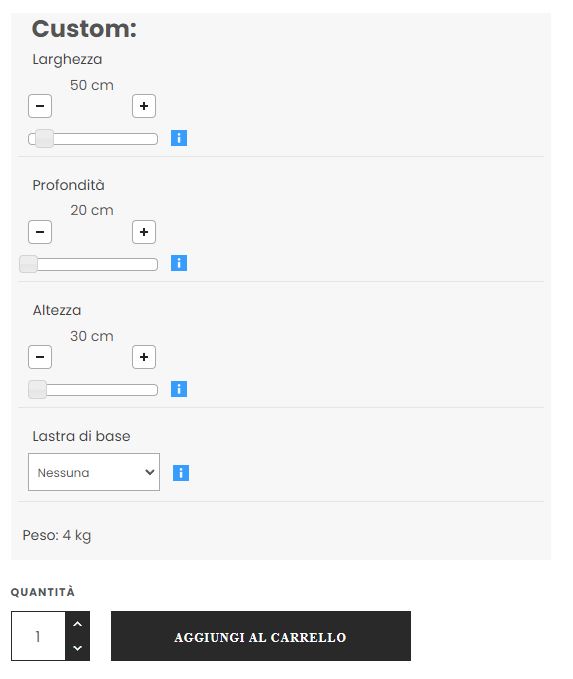Decrease Altezza with the minus button
Image resolution: width=573 pixels, height=679 pixels.
[x=40, y=357]
